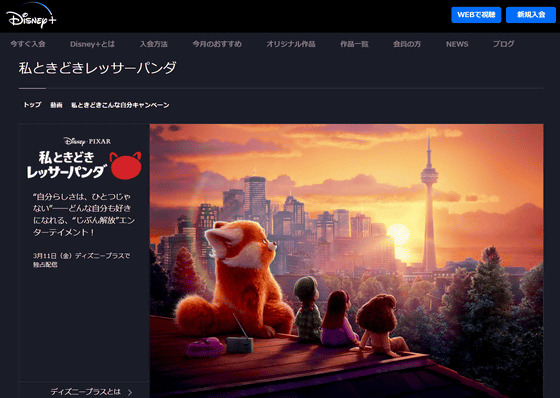The image size is (560, 398).
Task: Go to the NEWS section
Action: point(457,44)
